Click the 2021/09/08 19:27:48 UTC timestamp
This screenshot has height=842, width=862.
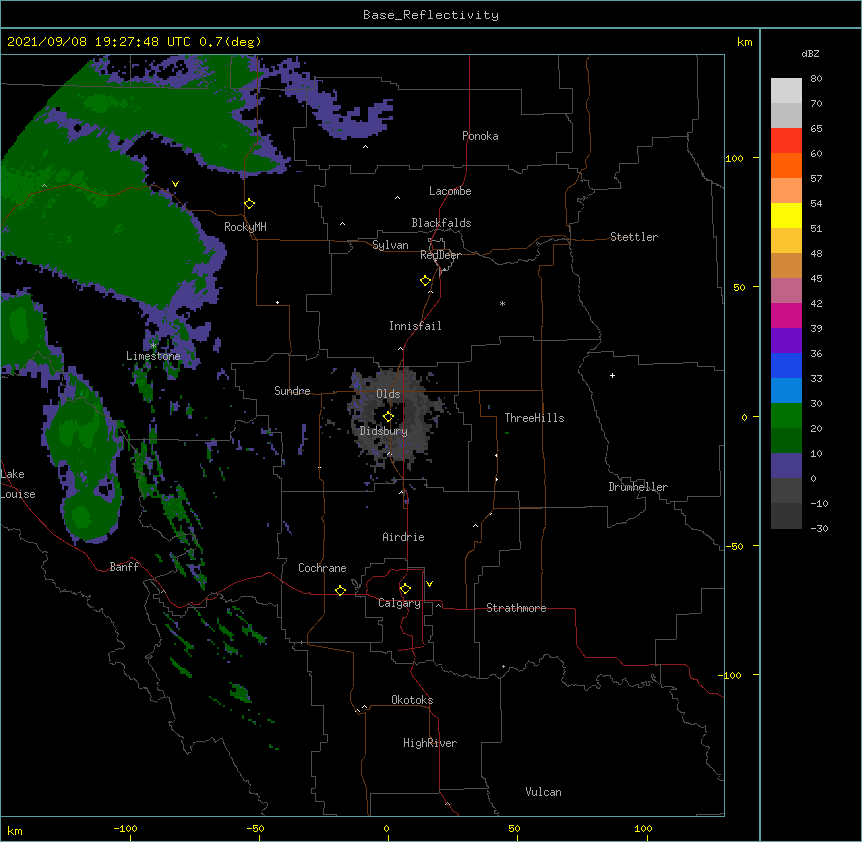point(99,42)
